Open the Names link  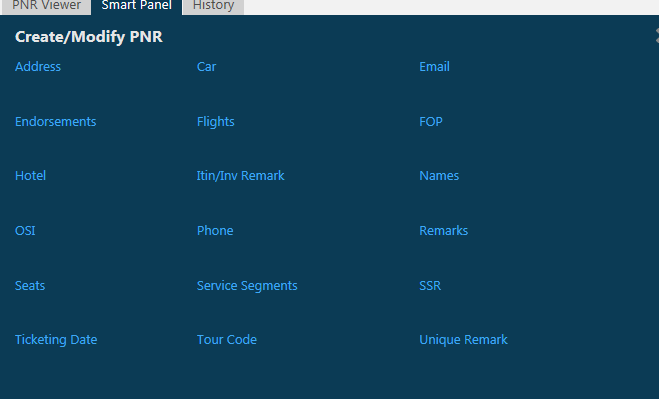coord(439,175)
